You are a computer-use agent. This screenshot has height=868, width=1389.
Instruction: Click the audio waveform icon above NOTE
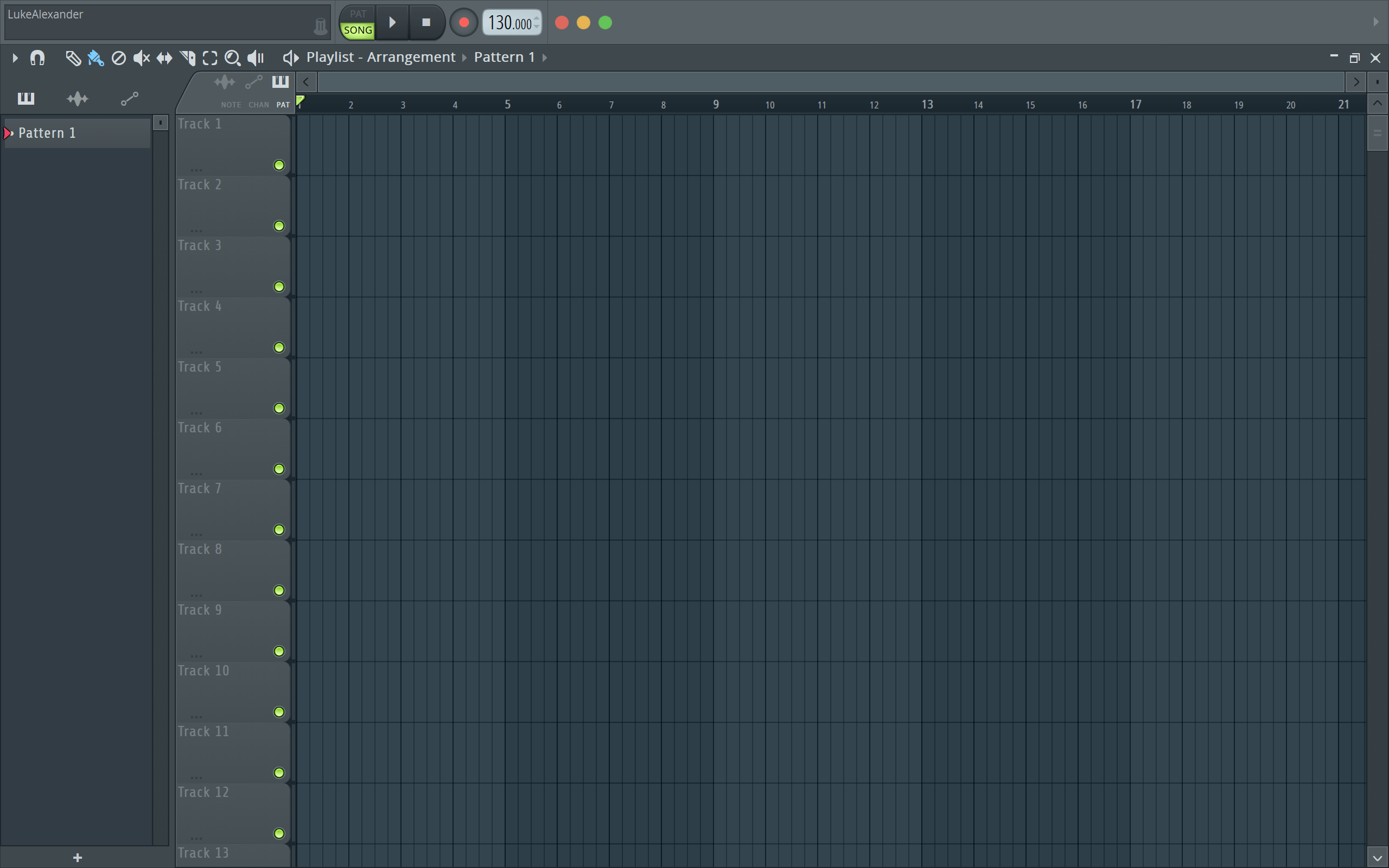(225, 82)
